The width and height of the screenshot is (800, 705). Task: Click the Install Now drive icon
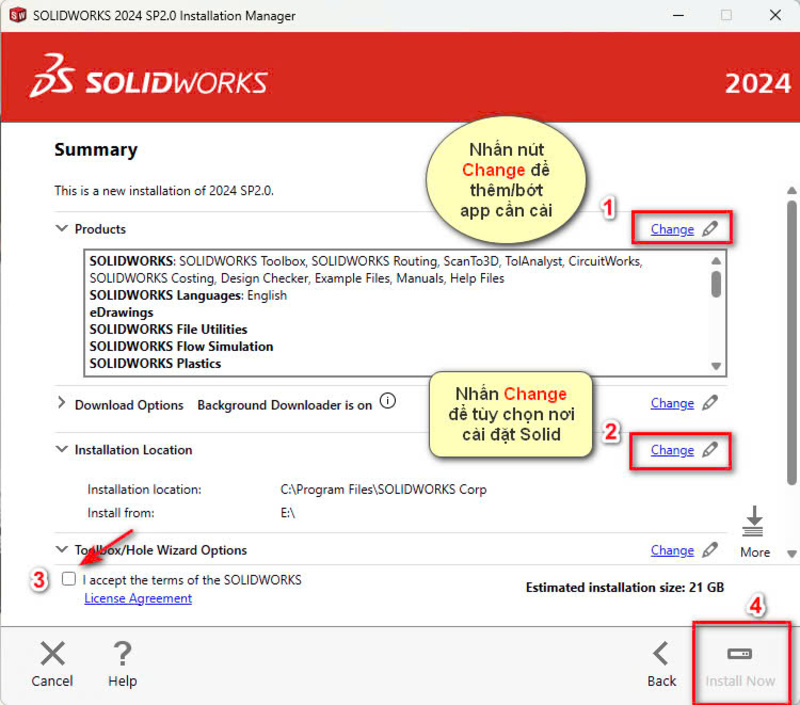click(740, 653)
